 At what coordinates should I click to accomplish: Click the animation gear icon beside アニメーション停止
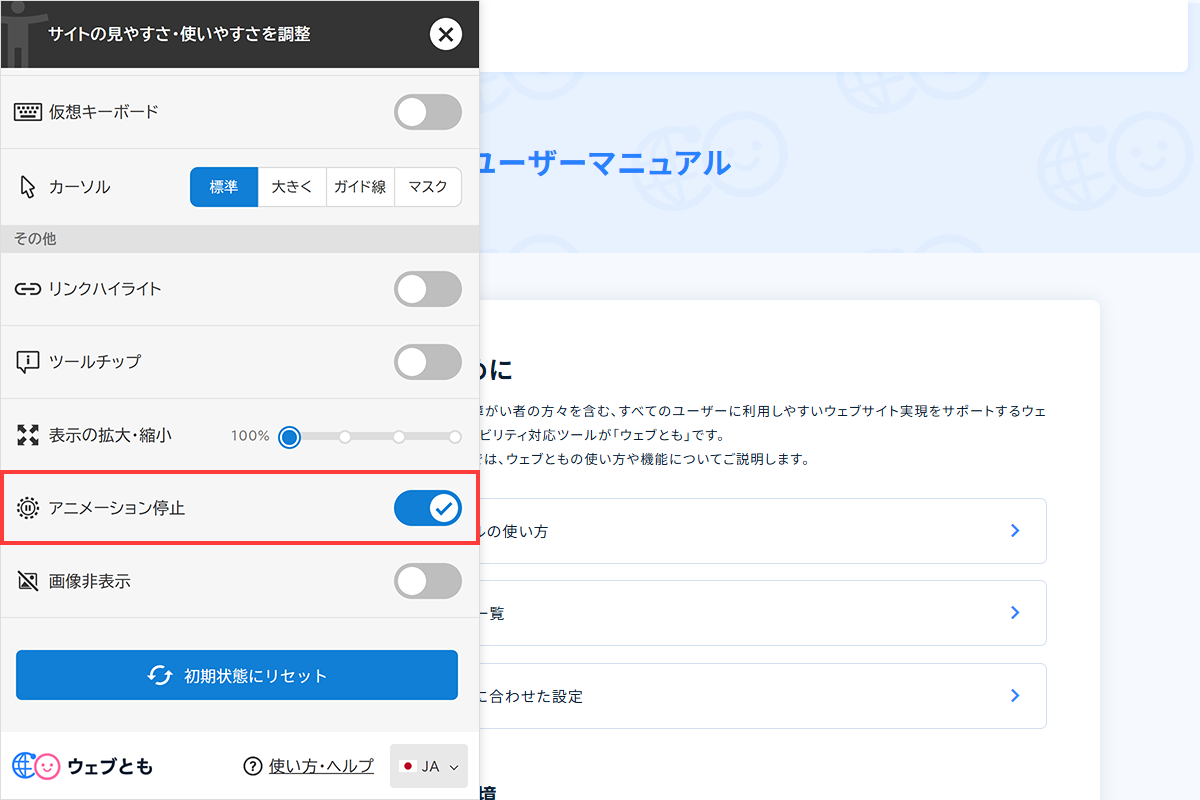[27, 508]
